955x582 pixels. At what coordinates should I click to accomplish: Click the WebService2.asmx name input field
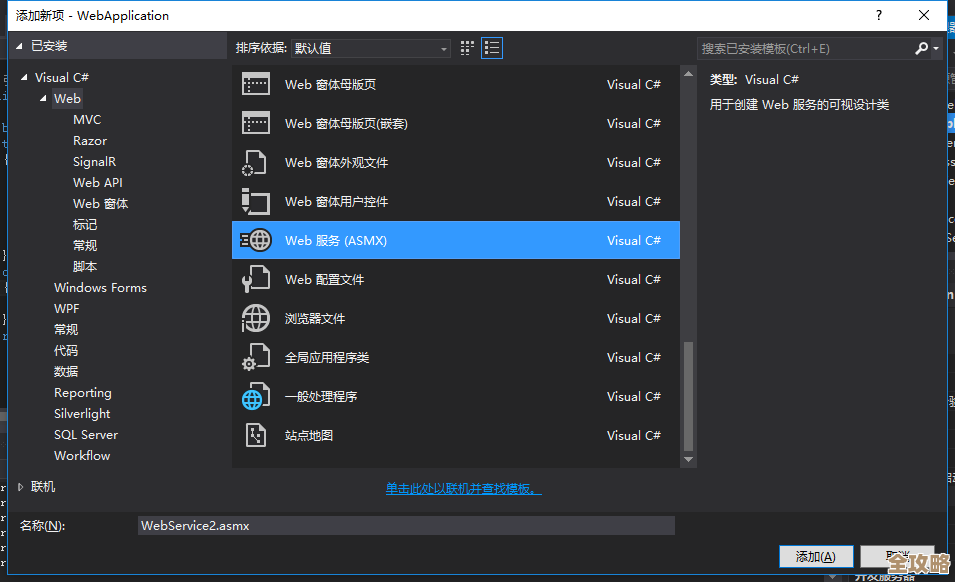[x=405, y=525]
